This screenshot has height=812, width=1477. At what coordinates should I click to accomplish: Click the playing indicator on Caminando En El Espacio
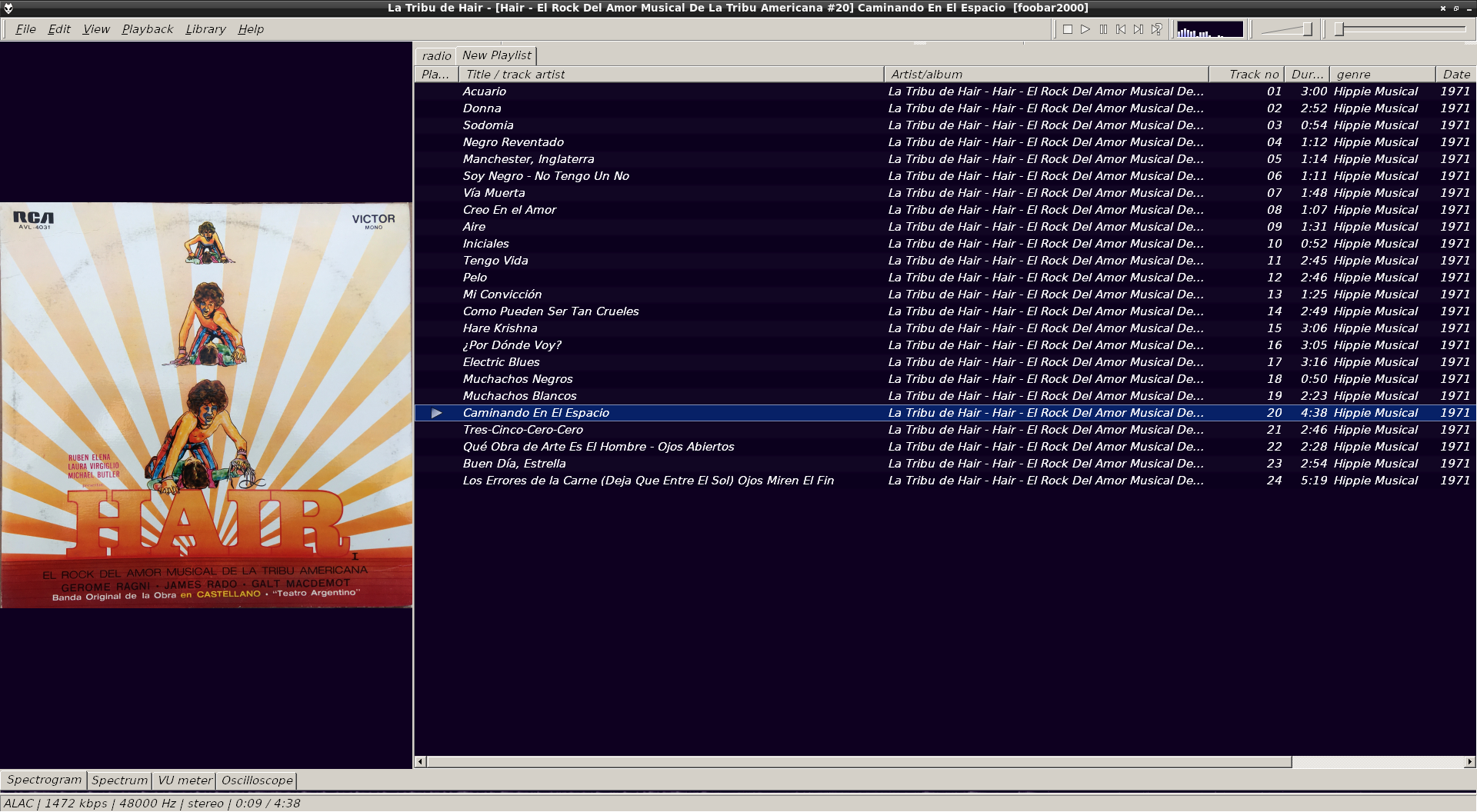[437, 413]
